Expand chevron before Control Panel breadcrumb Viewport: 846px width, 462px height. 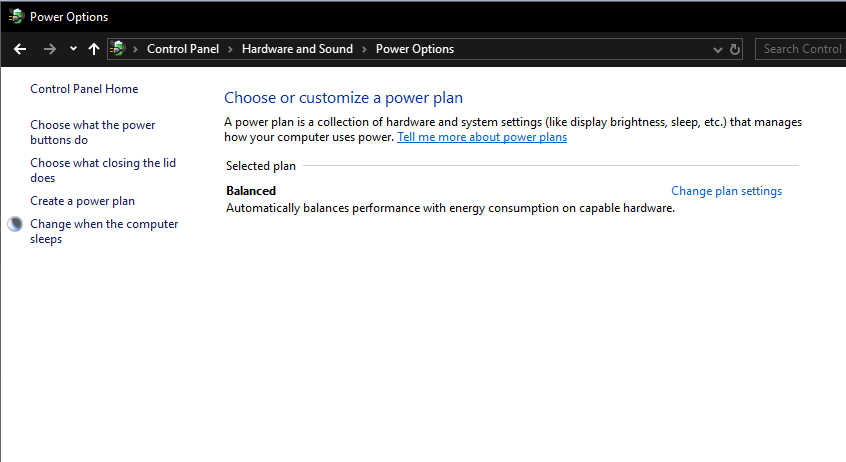tap(136, 49)
